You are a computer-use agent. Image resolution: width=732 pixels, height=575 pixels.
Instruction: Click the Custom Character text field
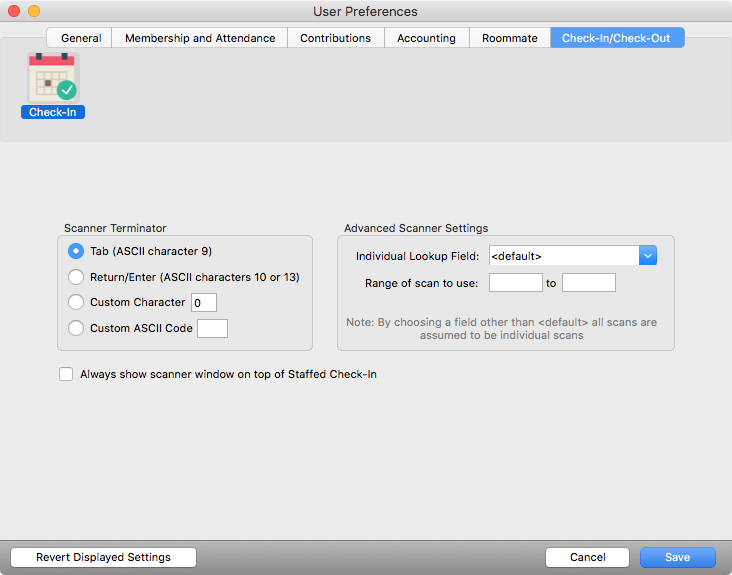click(204, 302)
